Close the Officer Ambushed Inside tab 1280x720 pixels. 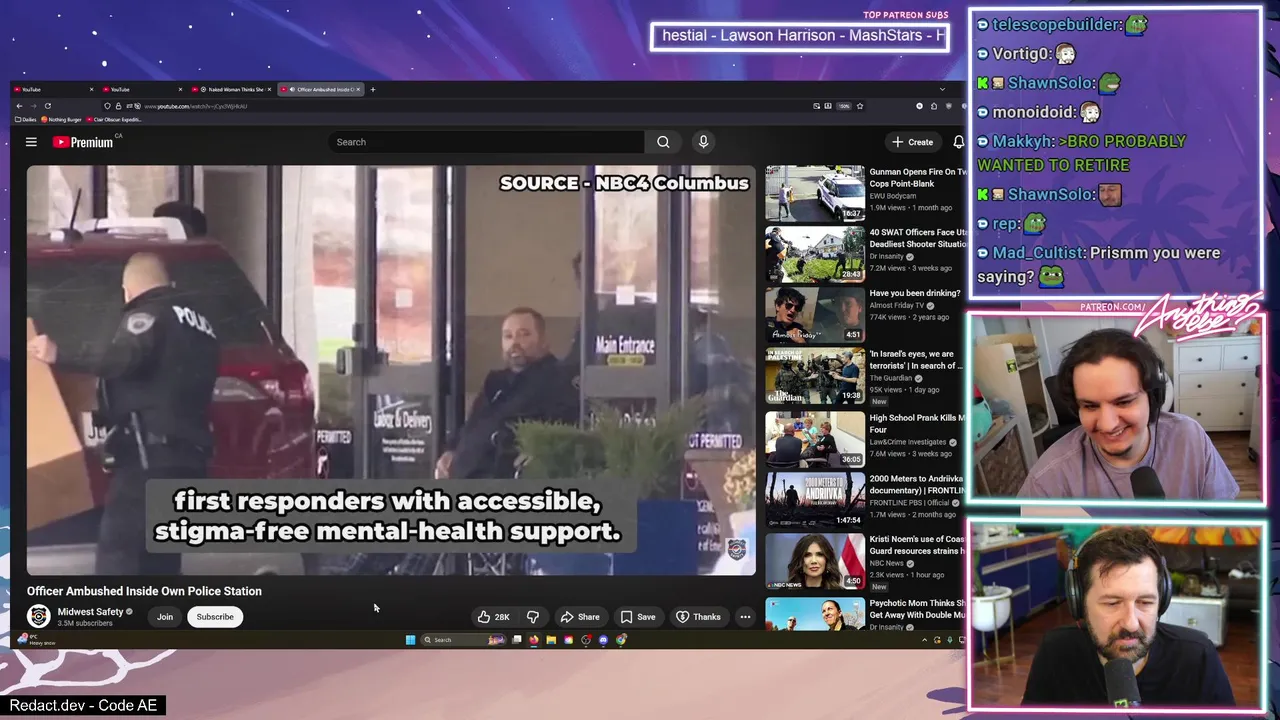tap(358, 89)
